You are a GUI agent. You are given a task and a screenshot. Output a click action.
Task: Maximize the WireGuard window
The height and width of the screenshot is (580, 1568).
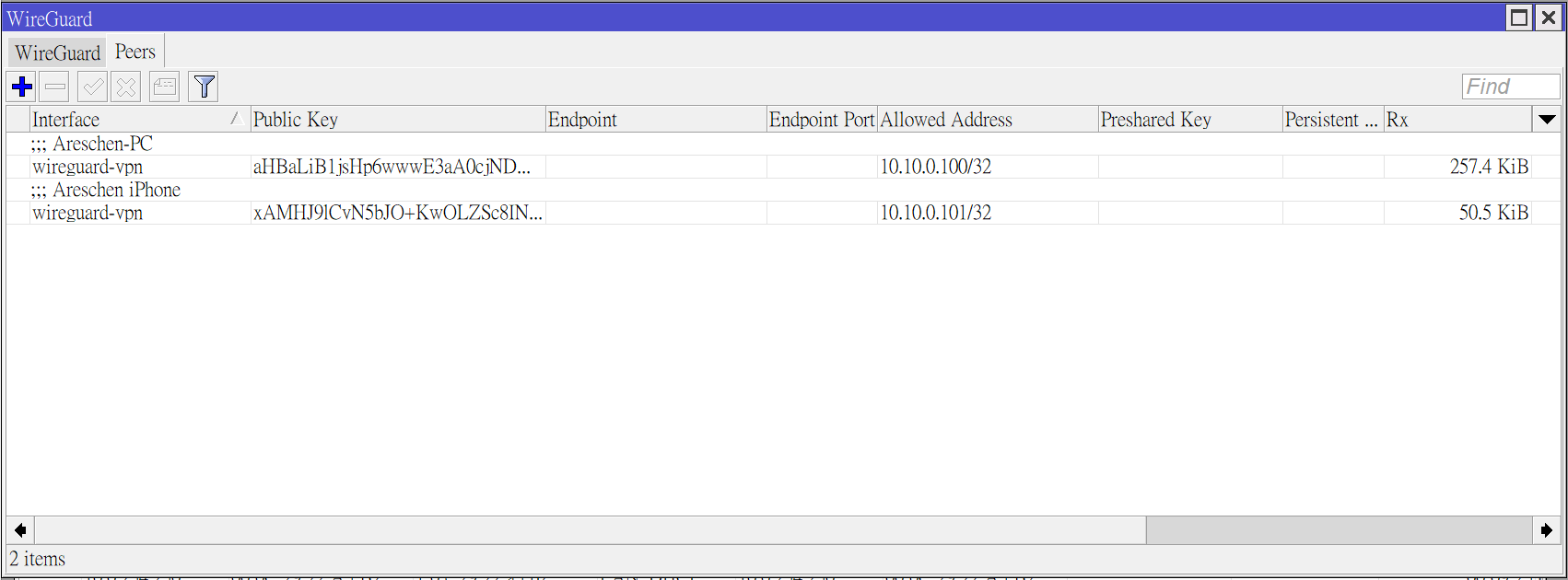coord(1519,17)
